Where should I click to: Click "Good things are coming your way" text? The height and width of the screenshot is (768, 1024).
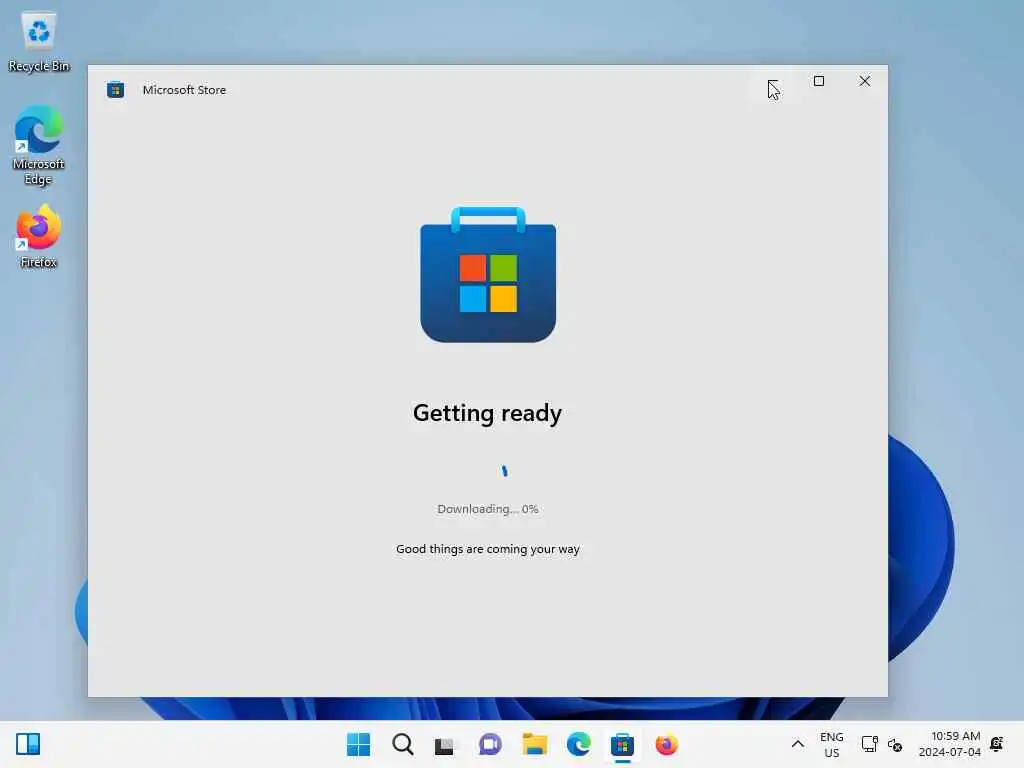click(488, 549)
